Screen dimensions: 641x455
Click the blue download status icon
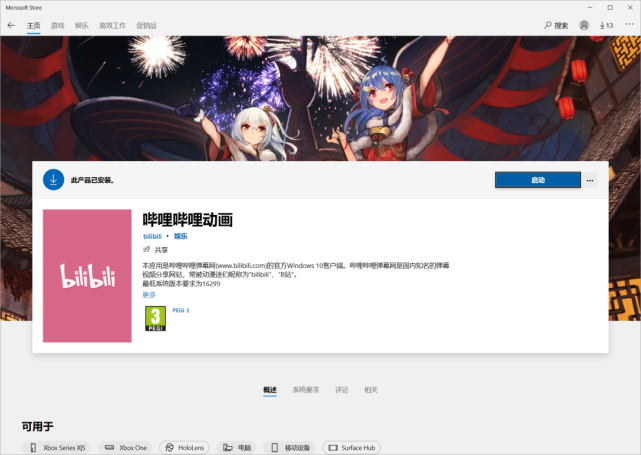pos(54,179)
